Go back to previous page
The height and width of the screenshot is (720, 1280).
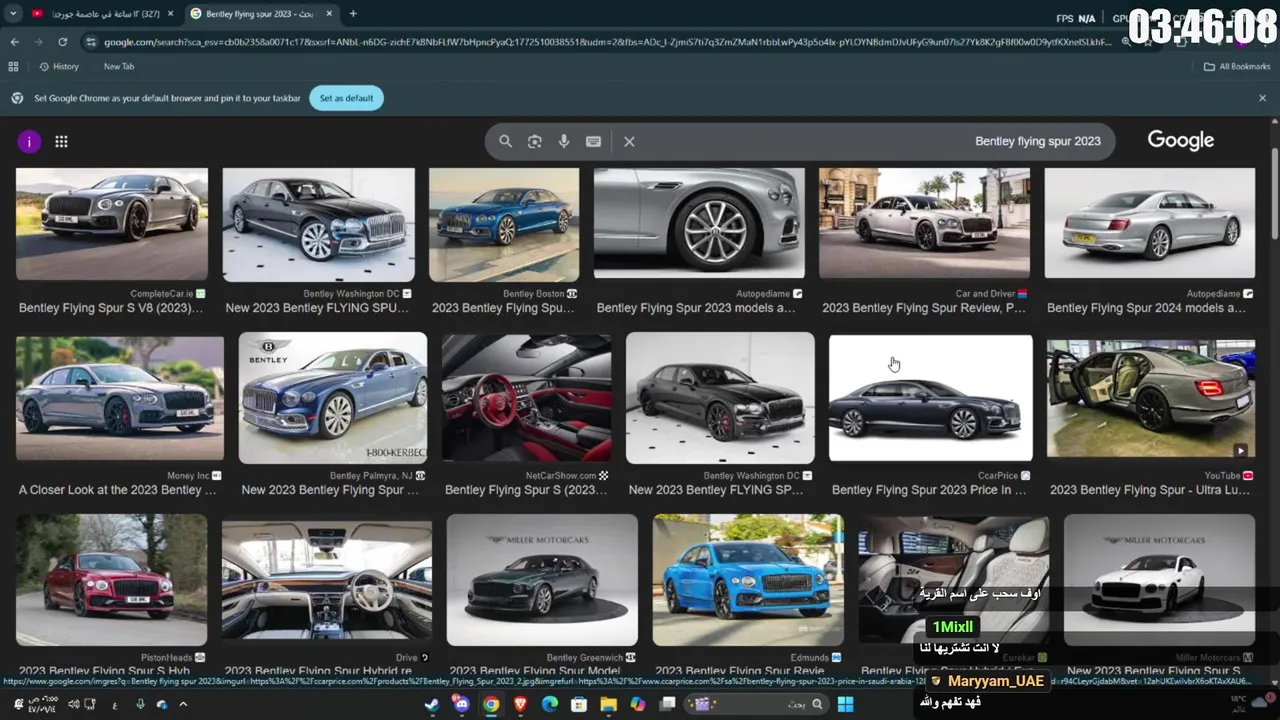coord(15,42)
